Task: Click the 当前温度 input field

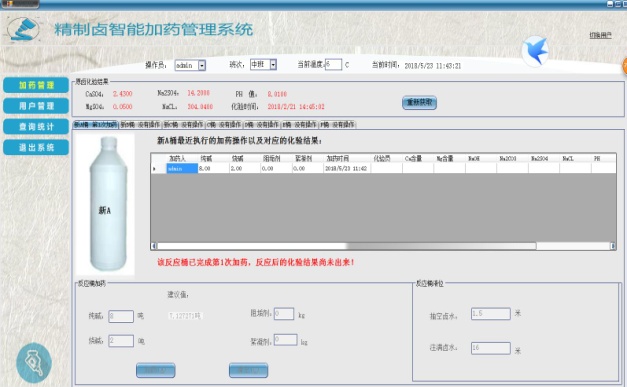Action: pyautogui.click(x=333, y=64)
